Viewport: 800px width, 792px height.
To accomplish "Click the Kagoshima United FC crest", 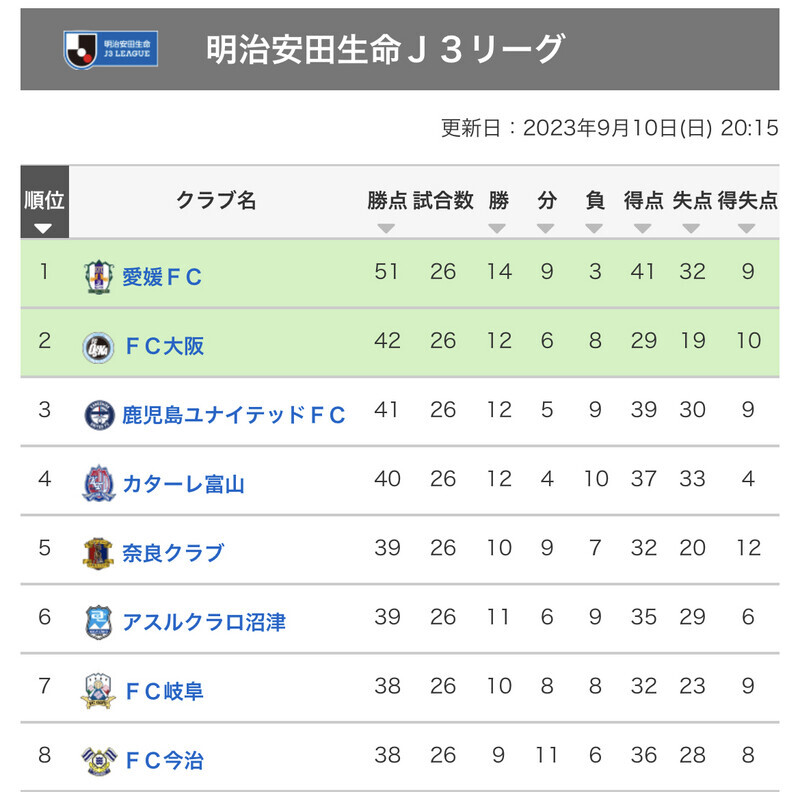I will [x=99, y=415].
